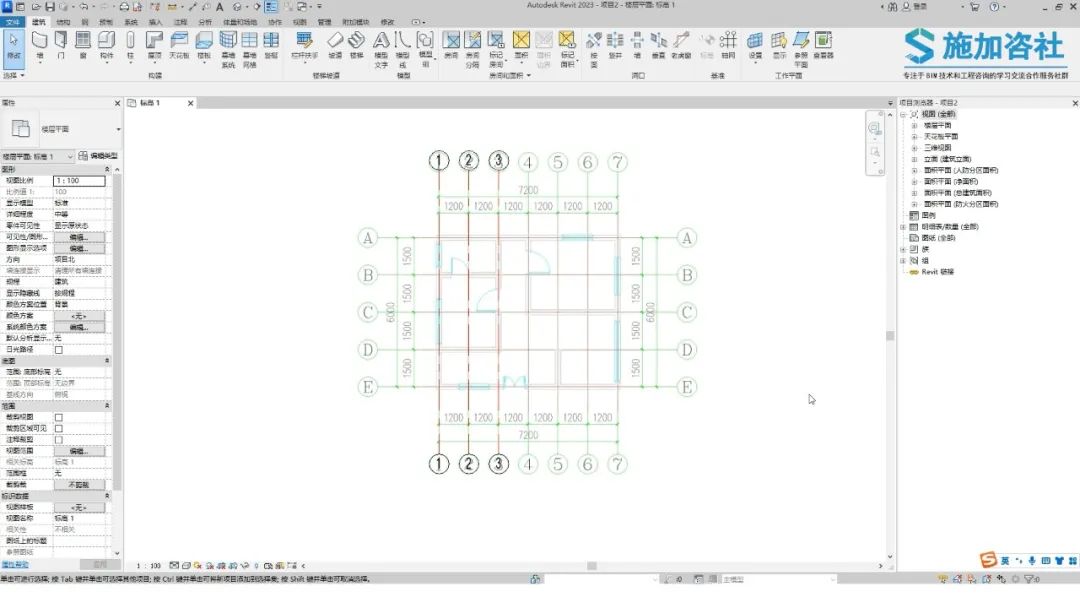This screenshot has height=608, width=1080.
Task: Open the 文件 (File) menu tab
Action: coord(13,22)
